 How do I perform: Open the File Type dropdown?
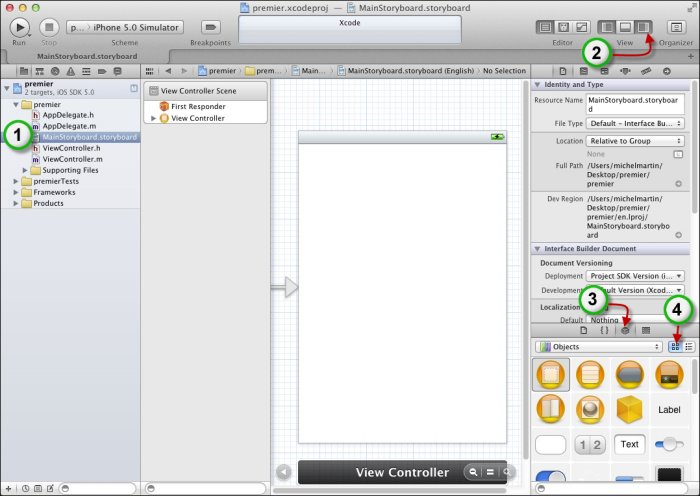coord(635,123)
